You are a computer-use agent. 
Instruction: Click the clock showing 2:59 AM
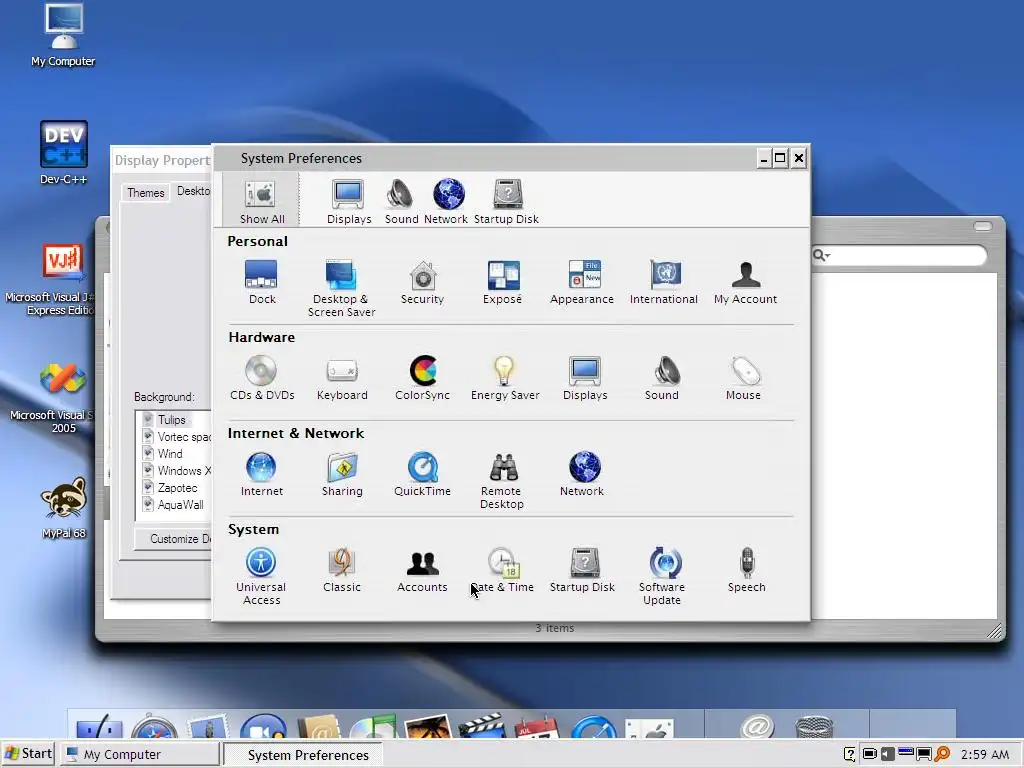(985, 754)
